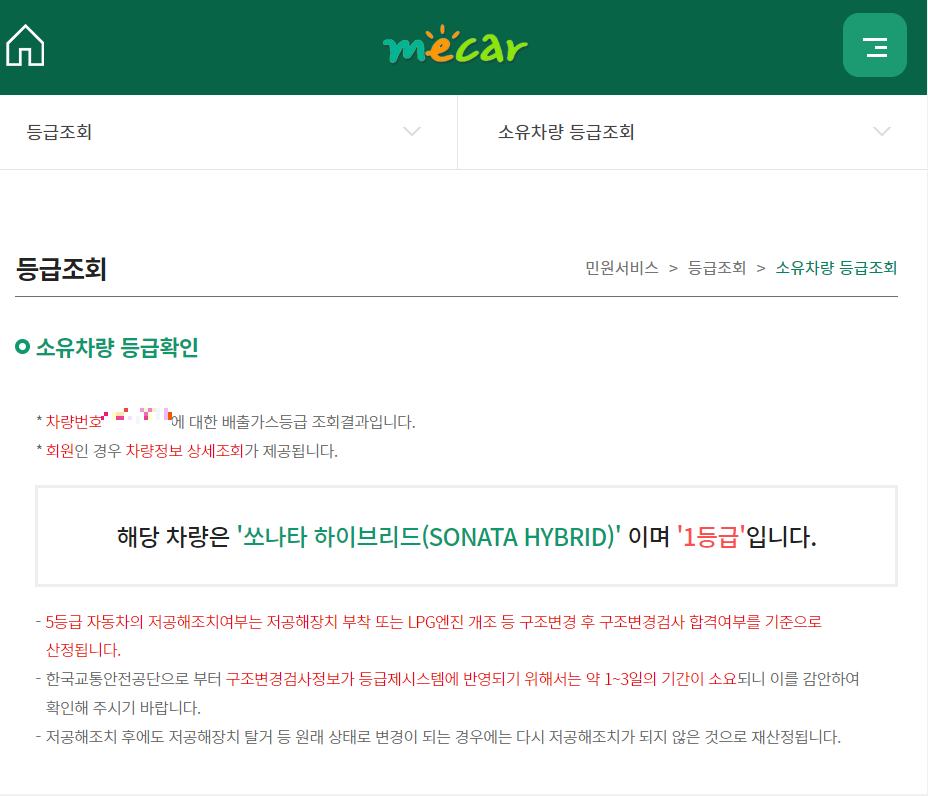Expand the 등급조회 dropdown
The width and height of the screenshot is (928, 796).
pos(228,132)
